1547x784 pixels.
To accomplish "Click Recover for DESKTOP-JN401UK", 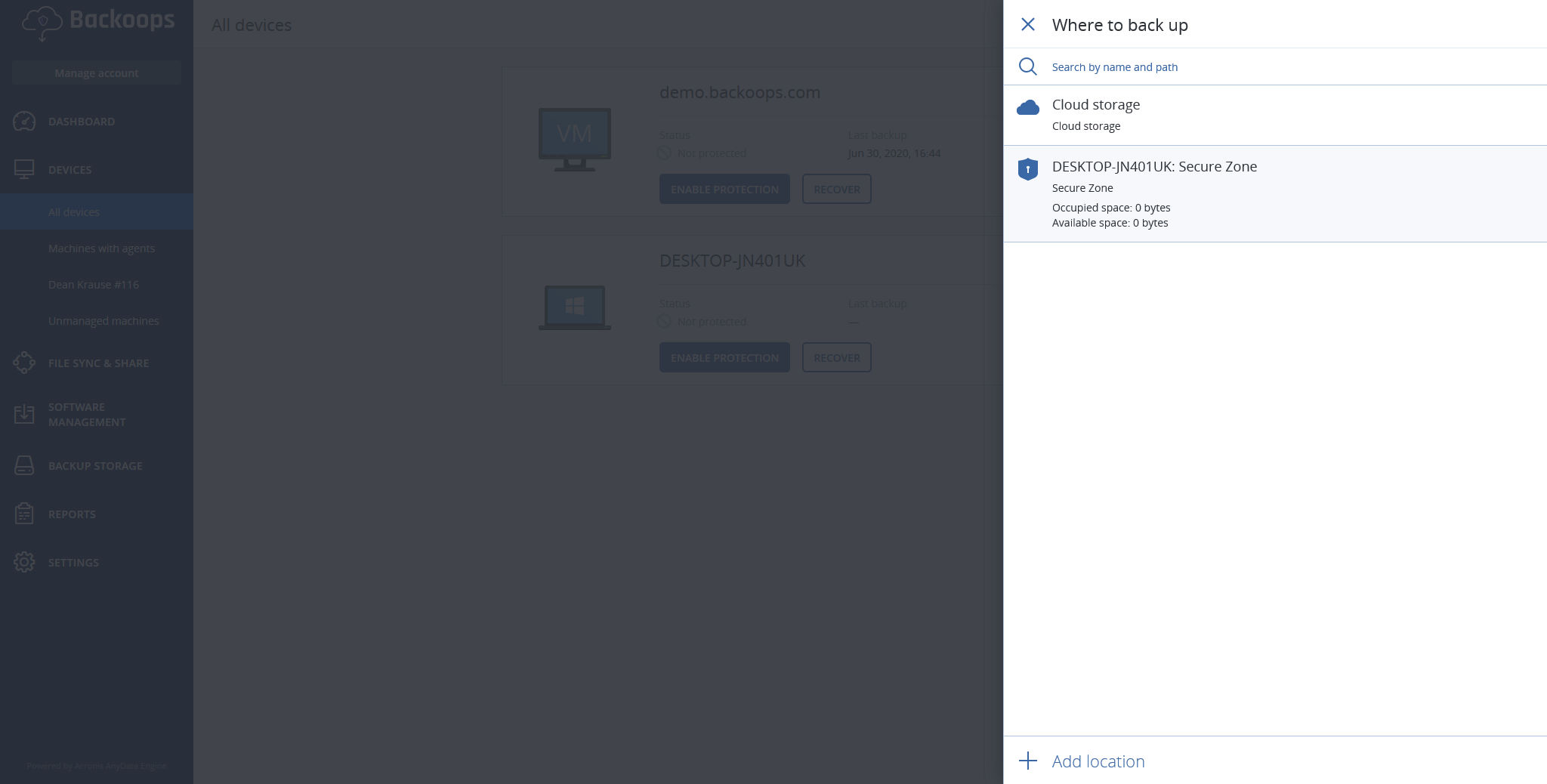I will point(836,357).
